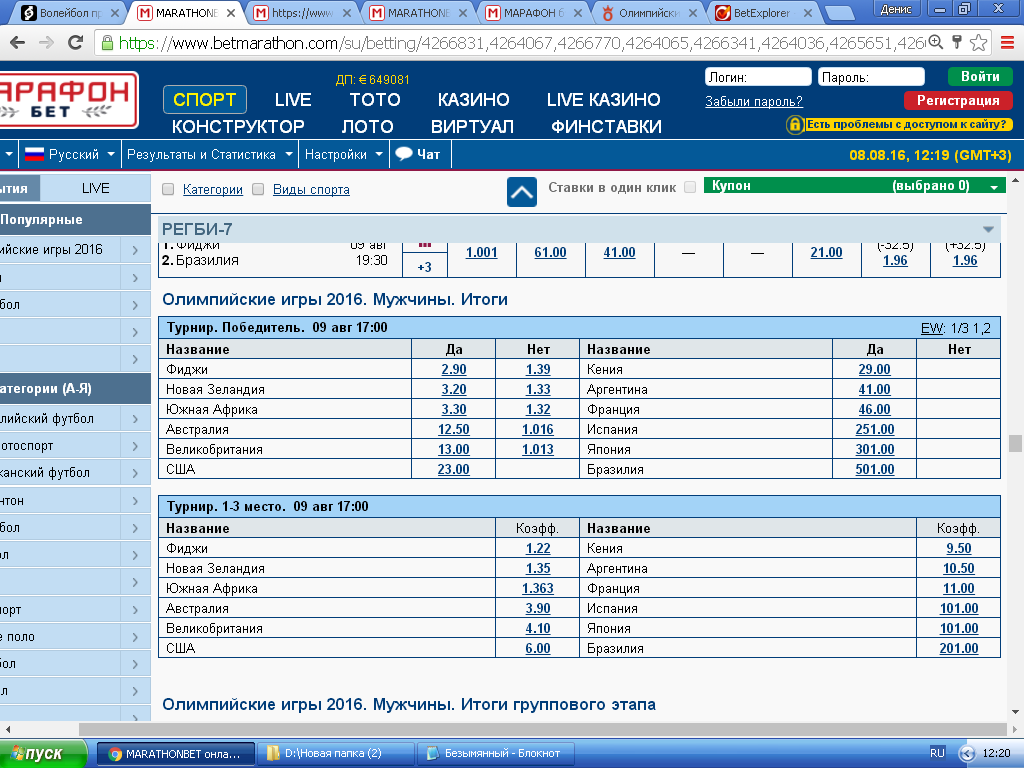1024x768 pixels.
Task: Bookmark page using the star icon
Action: coord(978,43)
